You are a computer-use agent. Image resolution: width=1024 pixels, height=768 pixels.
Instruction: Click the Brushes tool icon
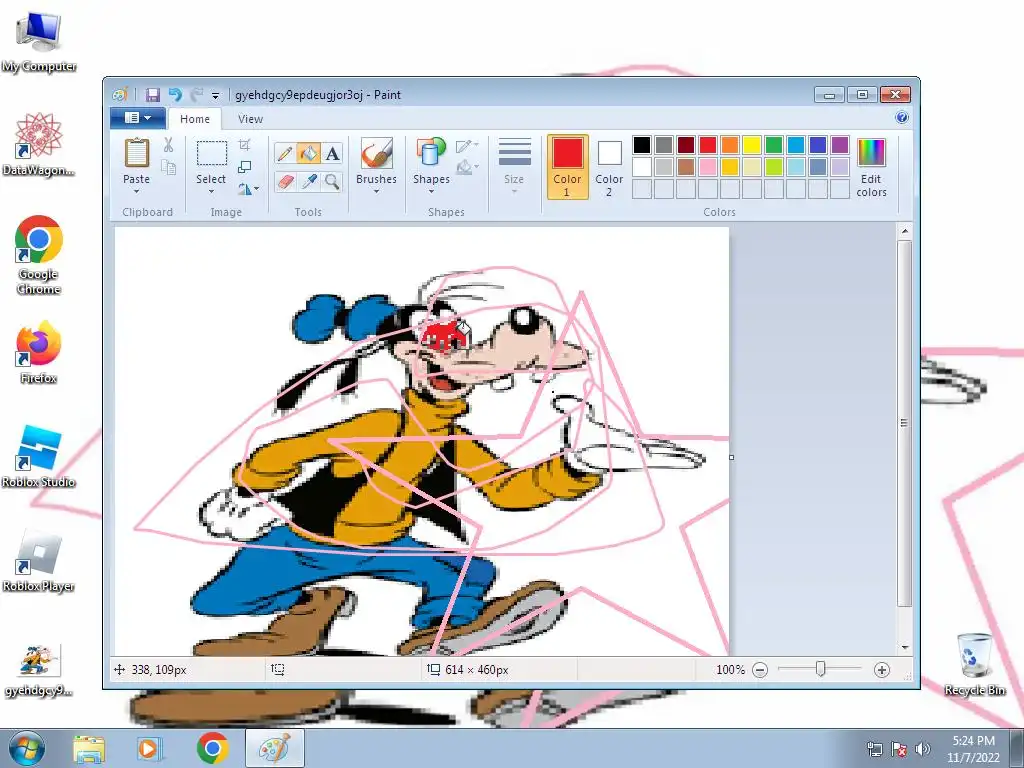pos(376,154)
